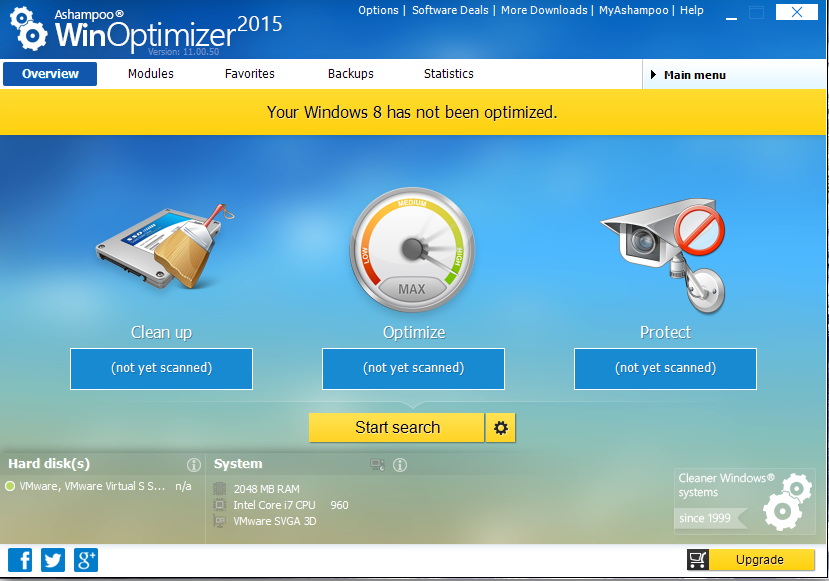Click the Hard disk(s) info icon

(194, 465)
